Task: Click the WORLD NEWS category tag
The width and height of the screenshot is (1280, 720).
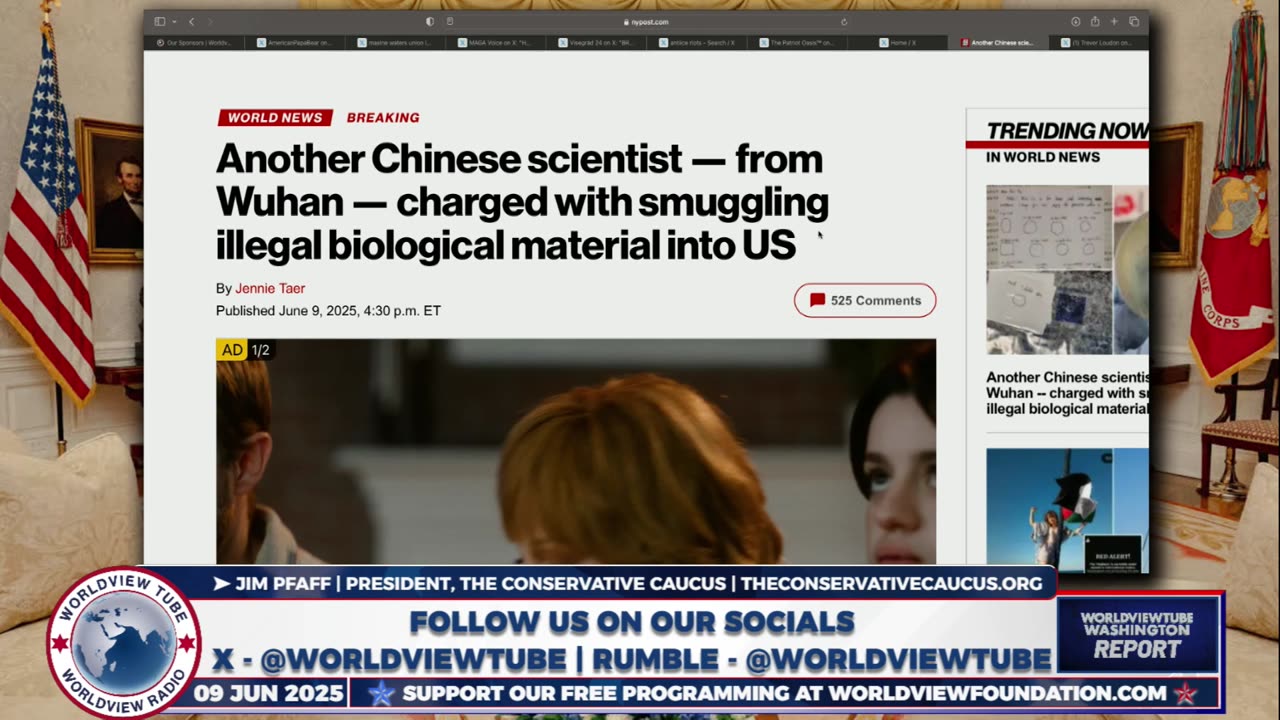Action: (274, 118)
